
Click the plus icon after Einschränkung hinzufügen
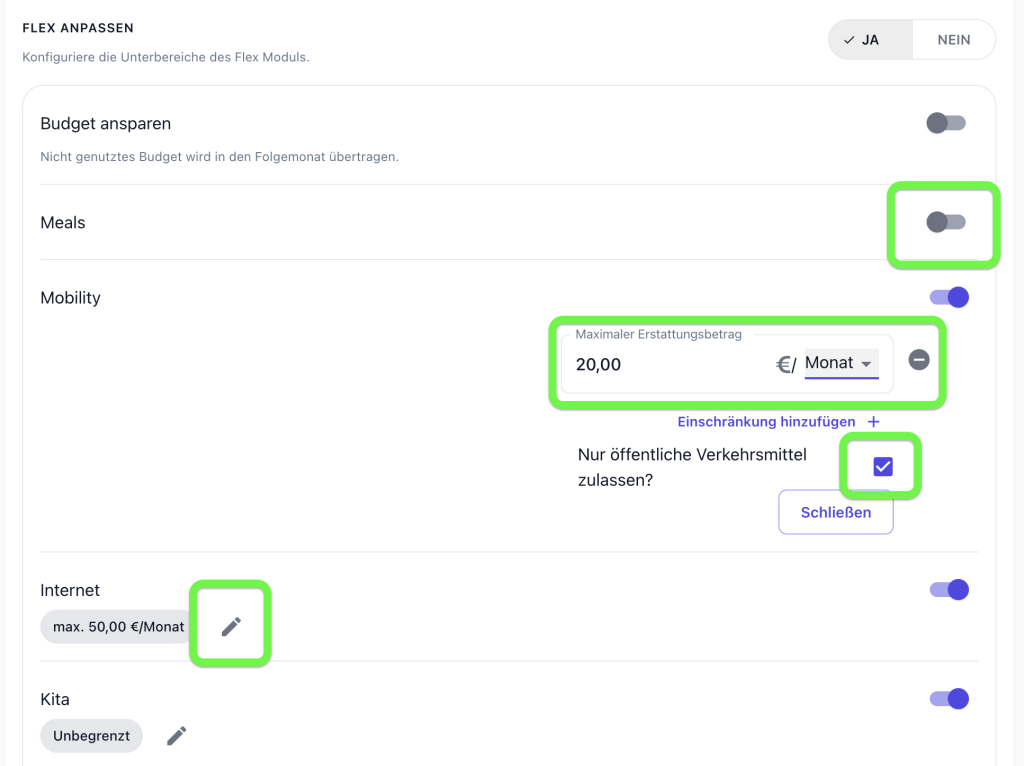(x=873, y=422)
